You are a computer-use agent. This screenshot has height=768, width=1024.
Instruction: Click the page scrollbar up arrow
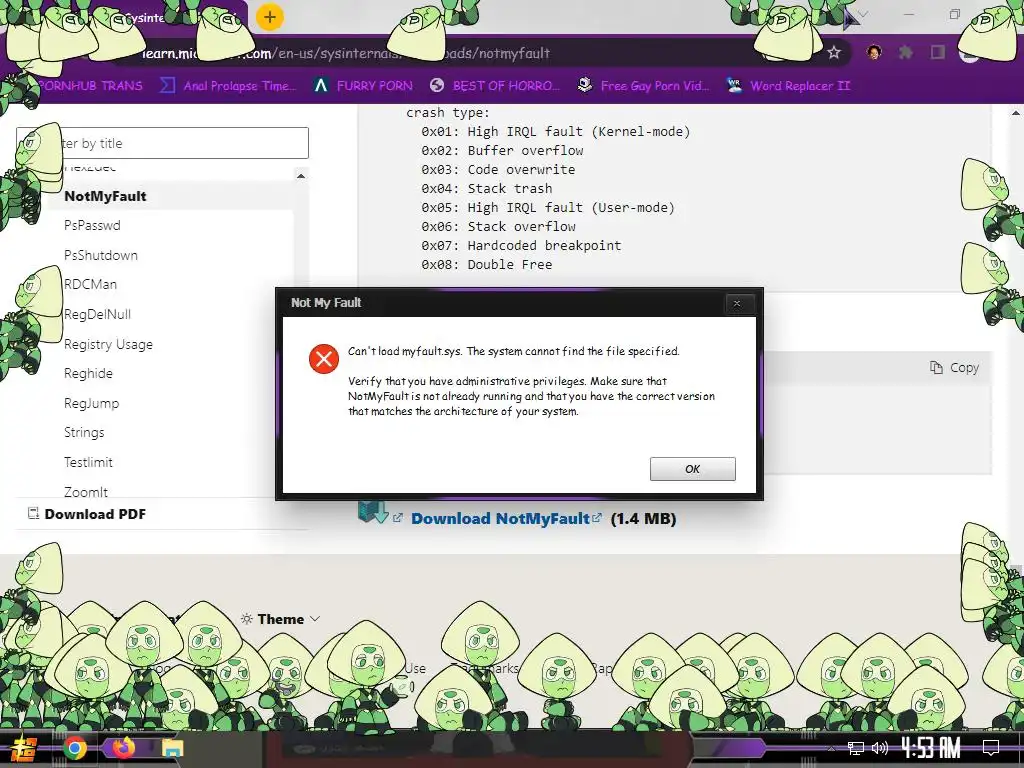pyautogui.click(x=1016, y=112)
